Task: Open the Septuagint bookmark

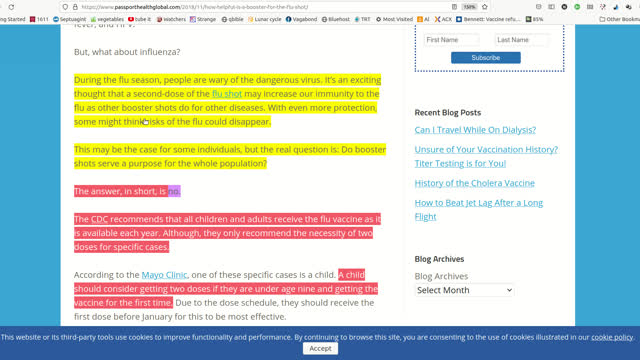Action: click(69, 19)
